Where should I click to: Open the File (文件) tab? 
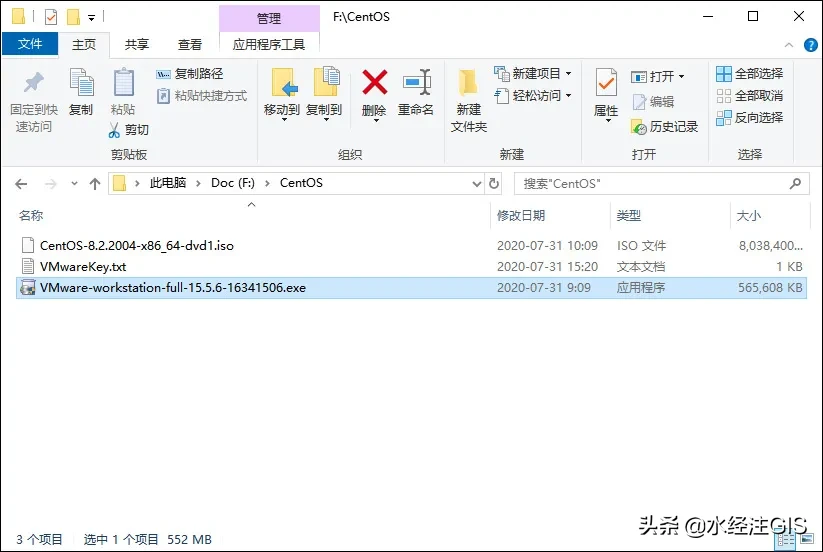30,44
